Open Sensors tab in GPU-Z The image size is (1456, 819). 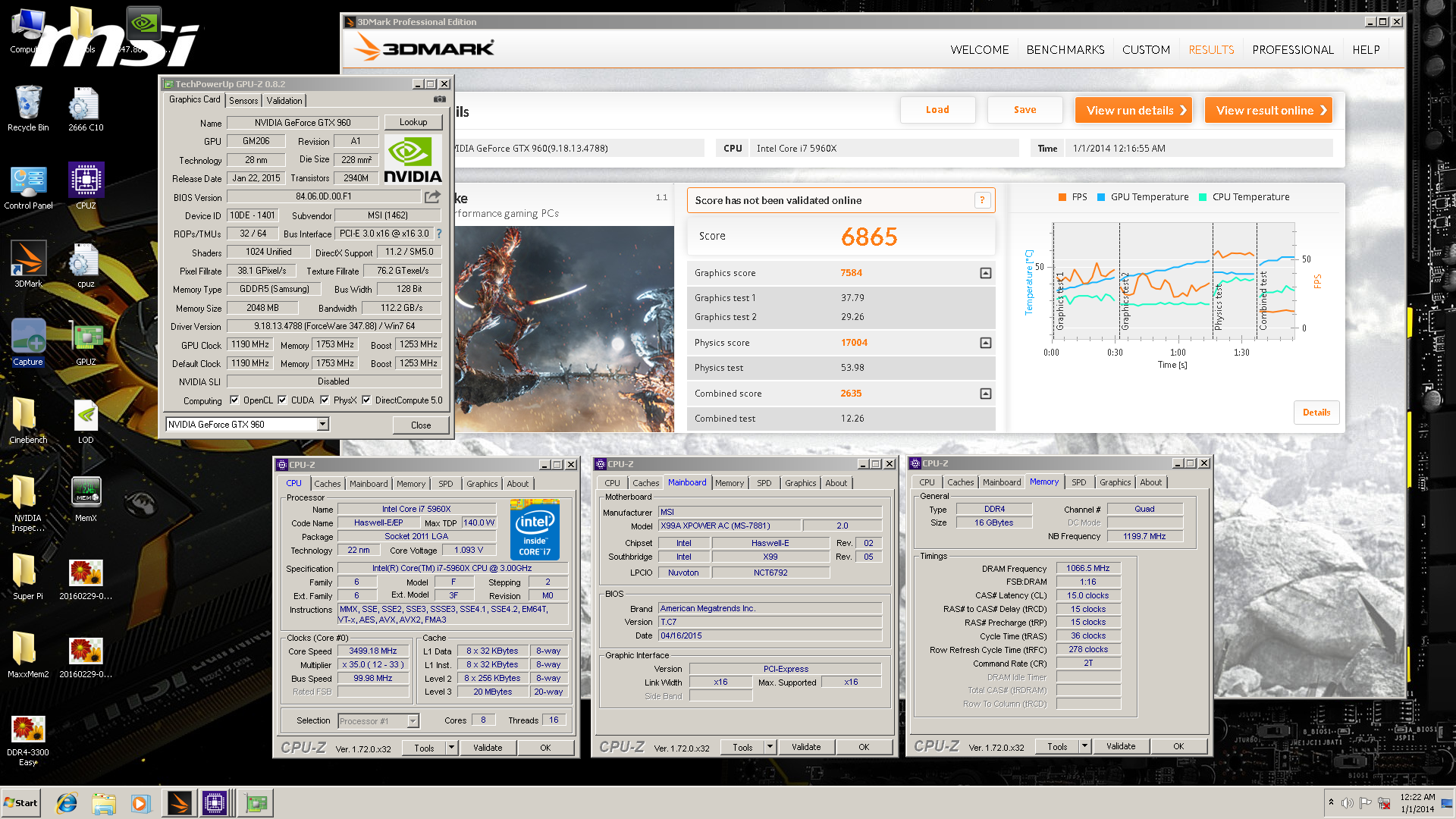tap(243, 100)
